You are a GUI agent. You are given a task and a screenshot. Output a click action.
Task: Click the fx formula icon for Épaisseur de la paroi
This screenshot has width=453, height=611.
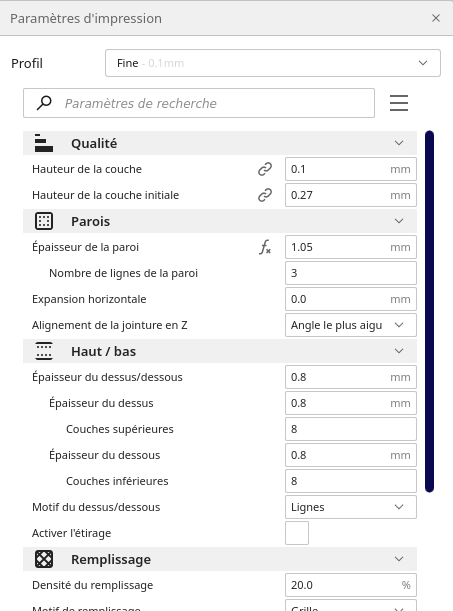pos(265,247)
